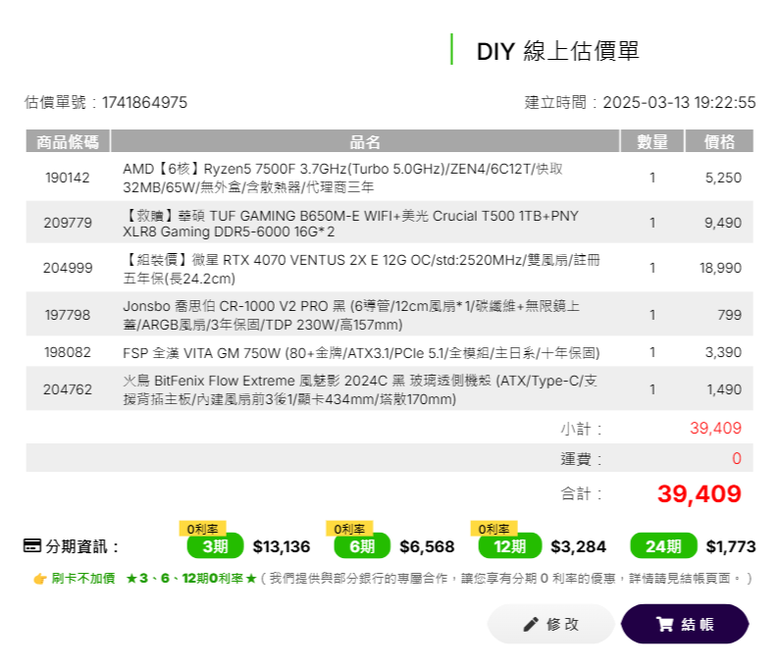
Task: Click the 小計 value 39,409
Action: point(715,428)
